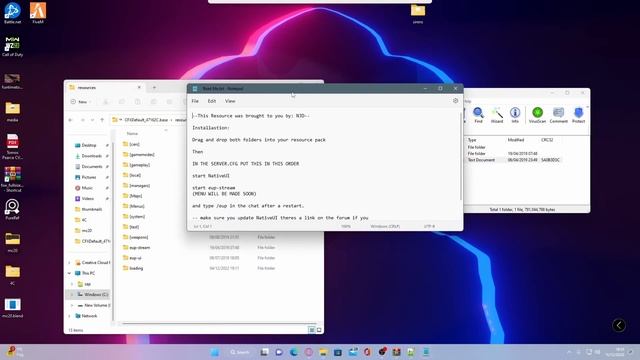Open the media folder on desktop
This screenshot has height=360, width=640.
coord(12,111)
